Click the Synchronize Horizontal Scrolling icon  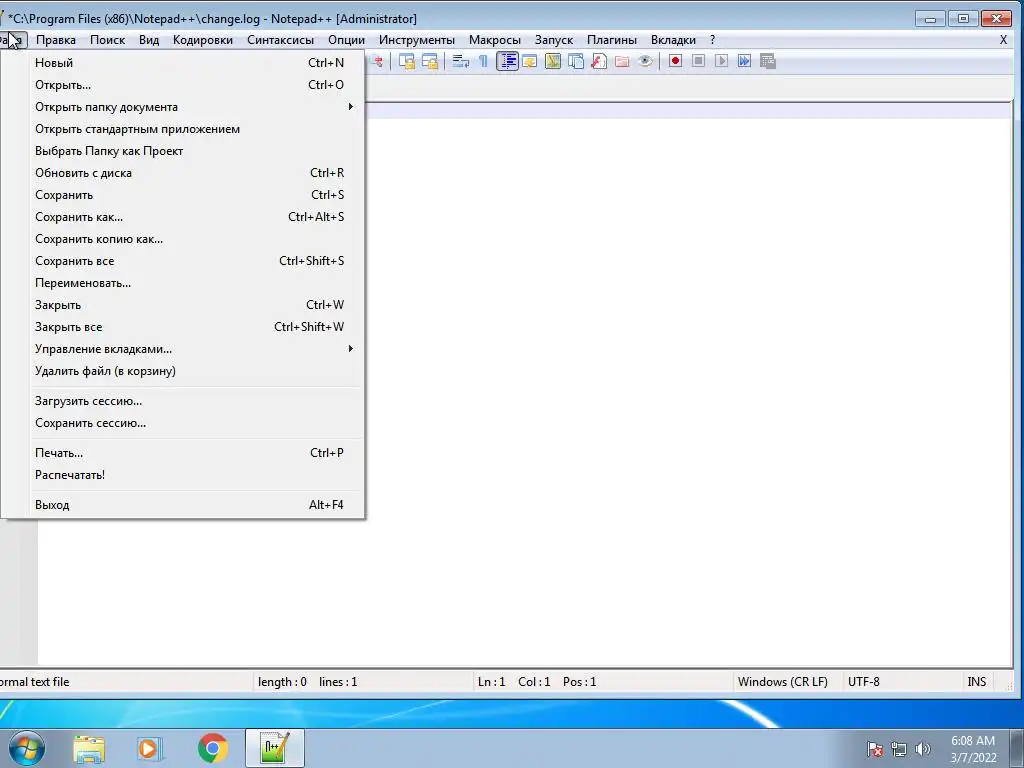pyautogui.click(x=430, y=61)
